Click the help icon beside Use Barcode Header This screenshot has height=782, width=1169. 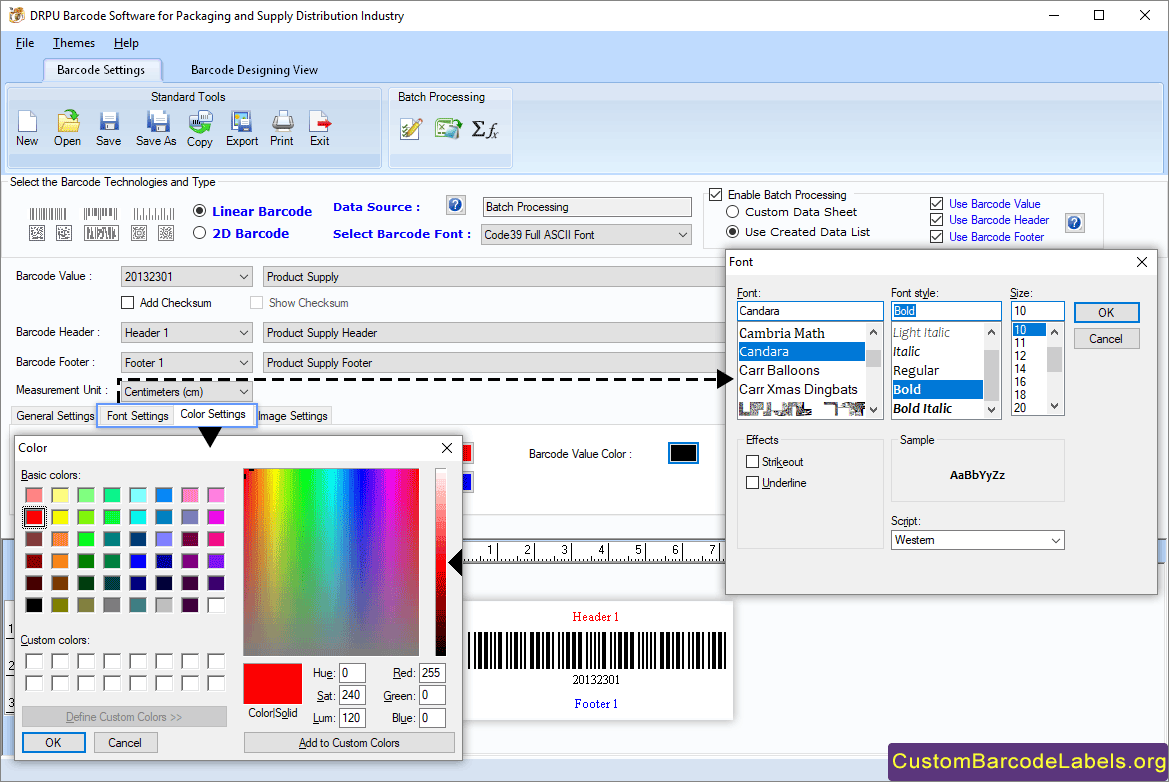pos(1074,222)
